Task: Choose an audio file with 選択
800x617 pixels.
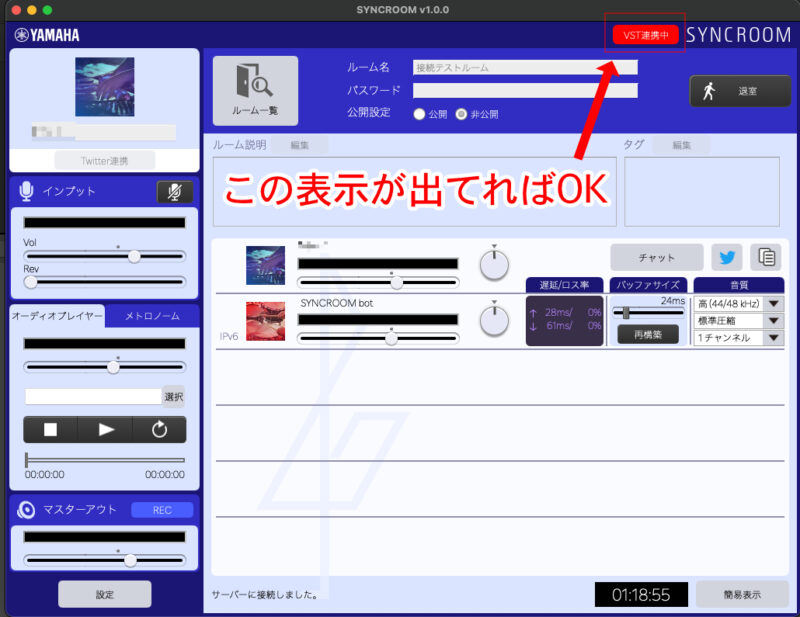Action: click(x=173, y=397)
